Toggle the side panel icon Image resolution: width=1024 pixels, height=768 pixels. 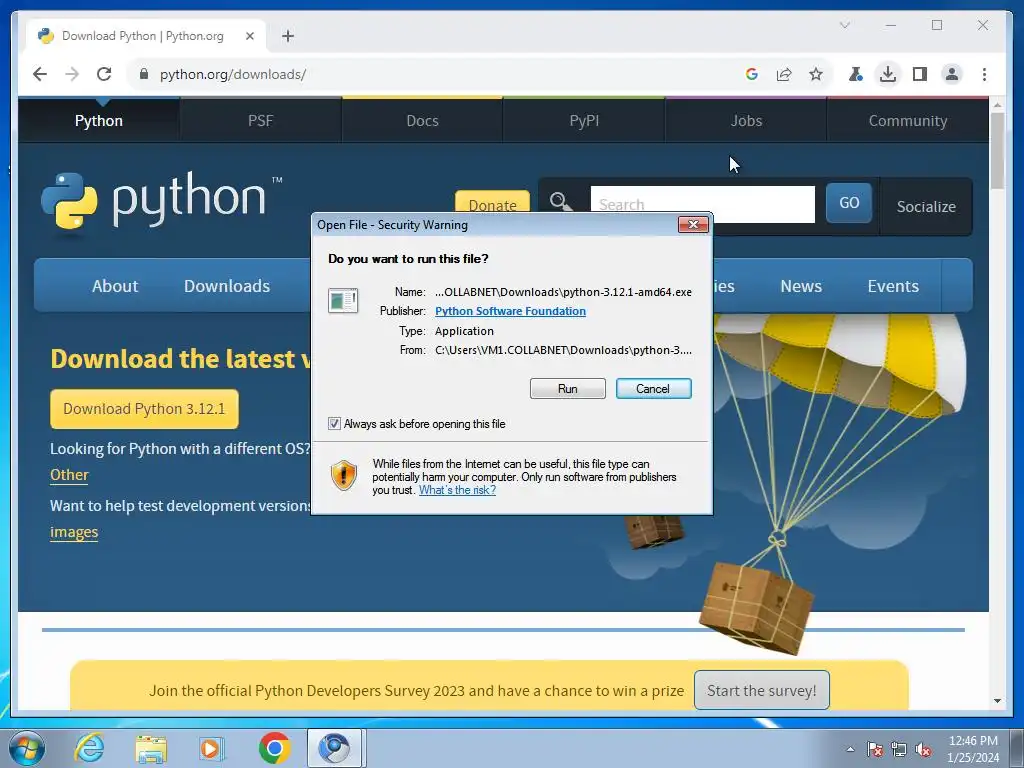click(x=920, y=74)
